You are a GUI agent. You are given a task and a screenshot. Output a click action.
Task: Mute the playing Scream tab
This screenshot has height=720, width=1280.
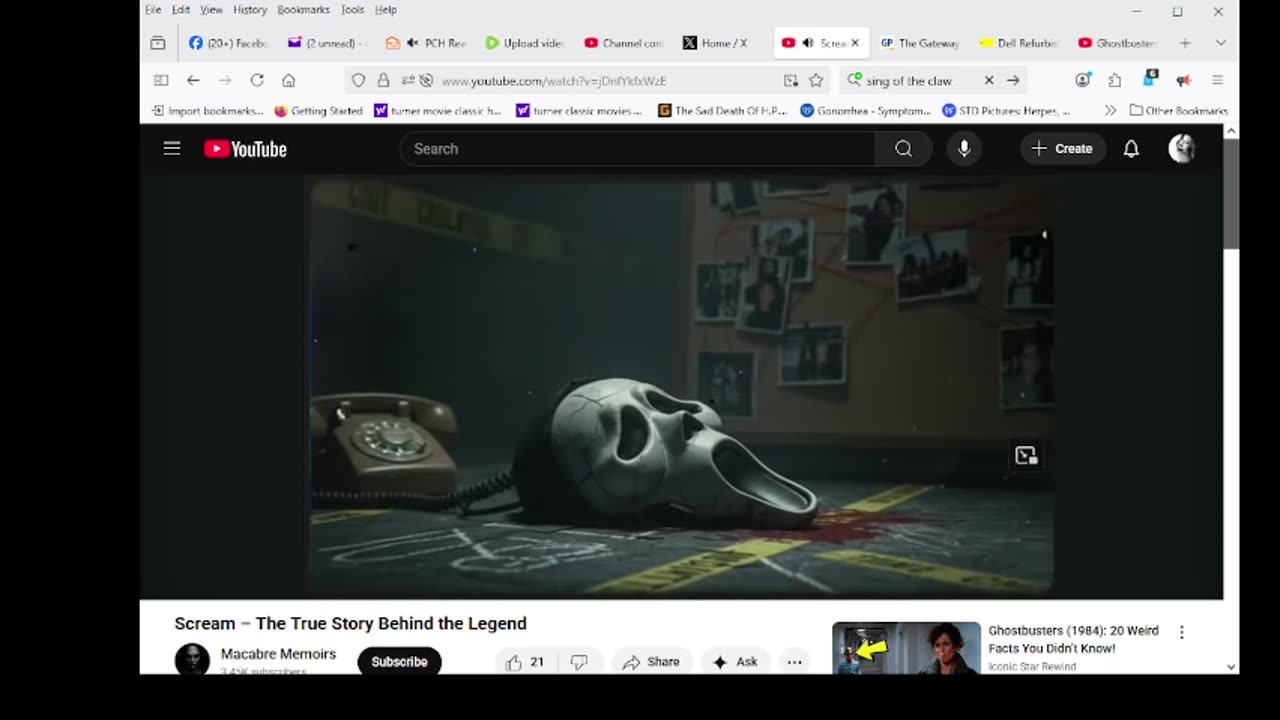coord(808,43)
